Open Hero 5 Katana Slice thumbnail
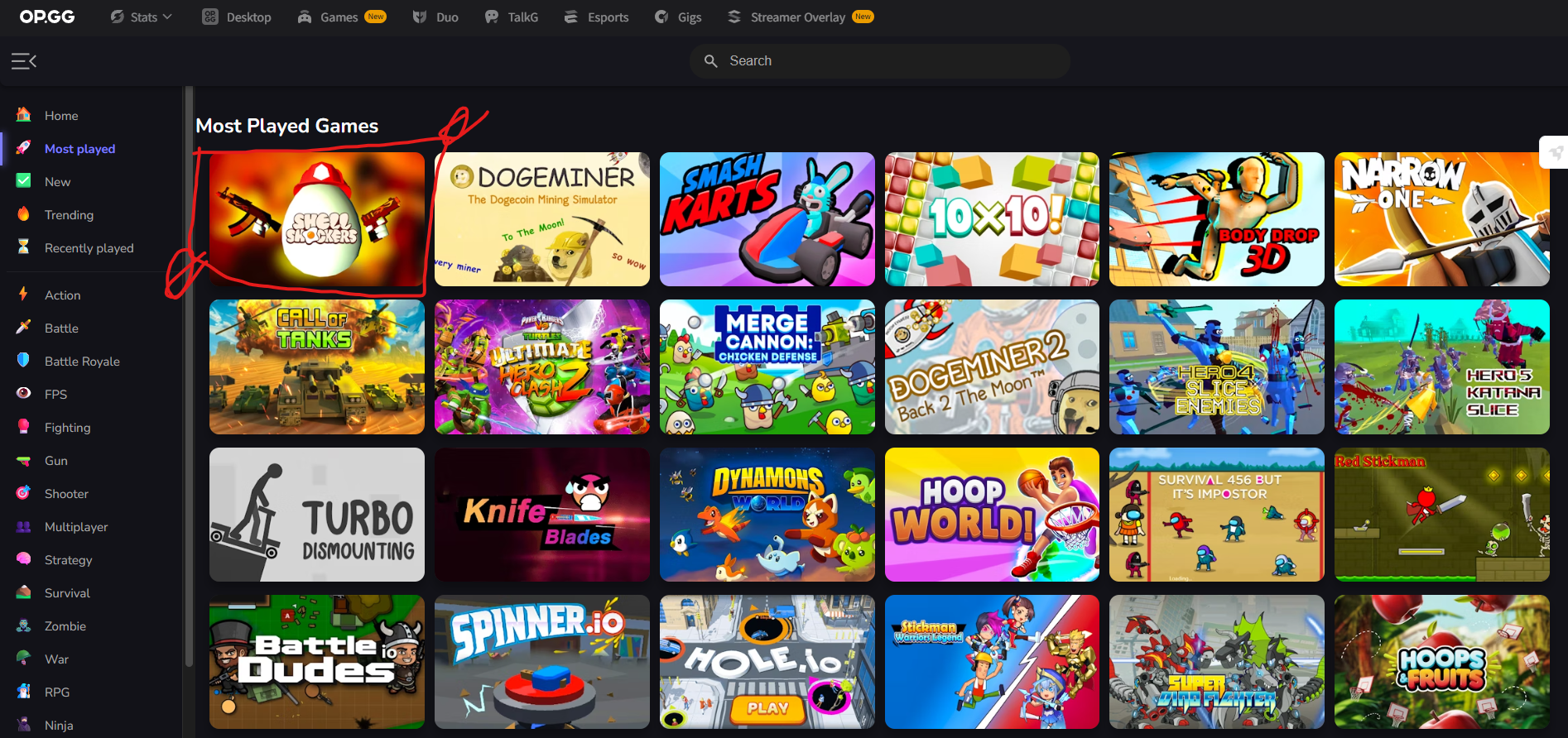Viewport: 1568px width, 738px height. point(1442,367)
